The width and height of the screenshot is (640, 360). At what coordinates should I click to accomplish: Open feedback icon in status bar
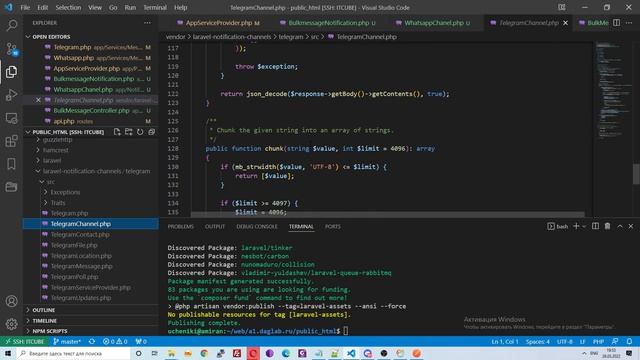tap(615, 341)
